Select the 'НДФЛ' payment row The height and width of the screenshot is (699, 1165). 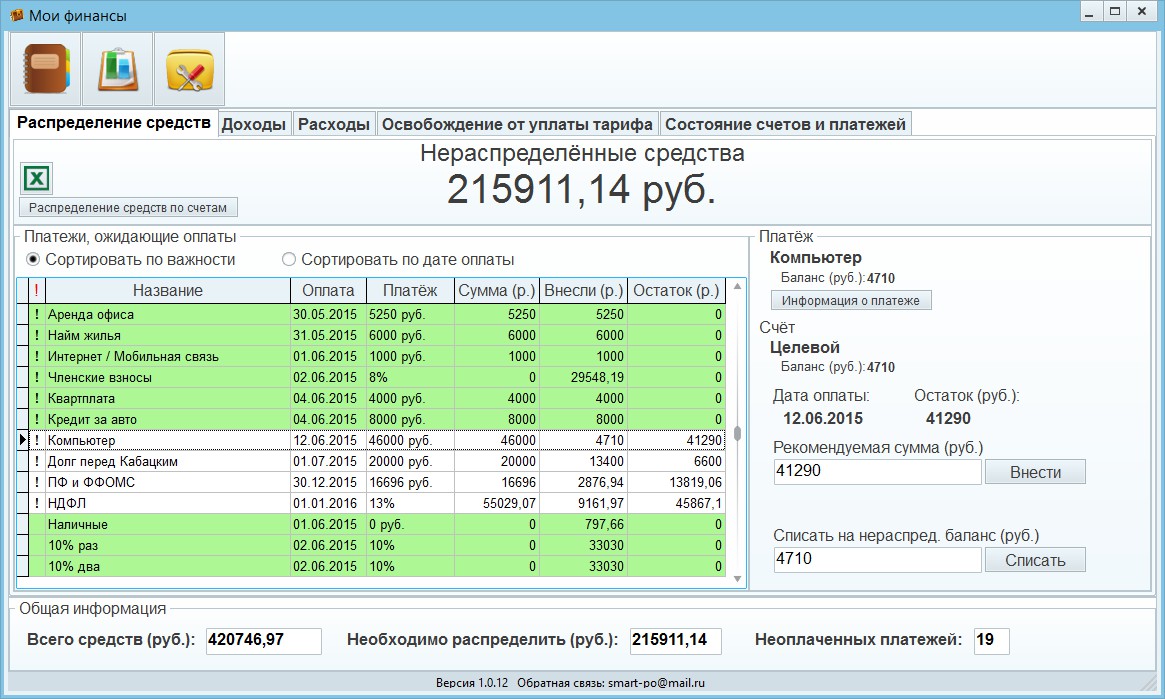[x=371, y=503]
